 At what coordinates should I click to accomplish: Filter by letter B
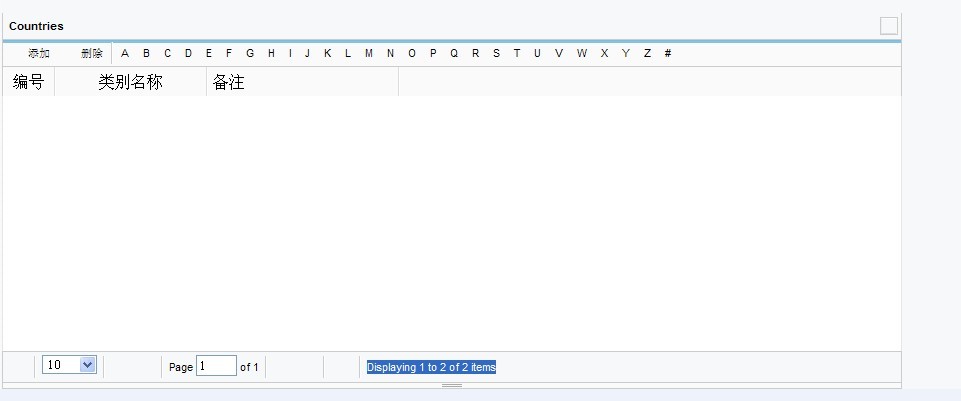(146, 53)
